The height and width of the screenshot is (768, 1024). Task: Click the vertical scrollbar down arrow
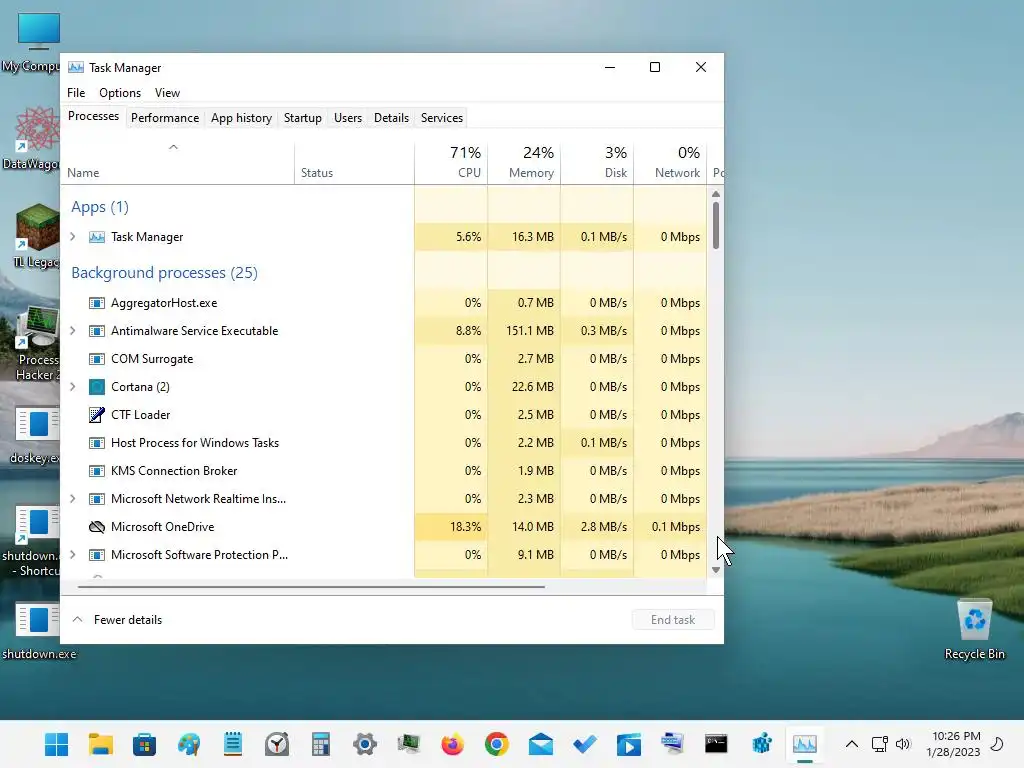pos(716,570)
